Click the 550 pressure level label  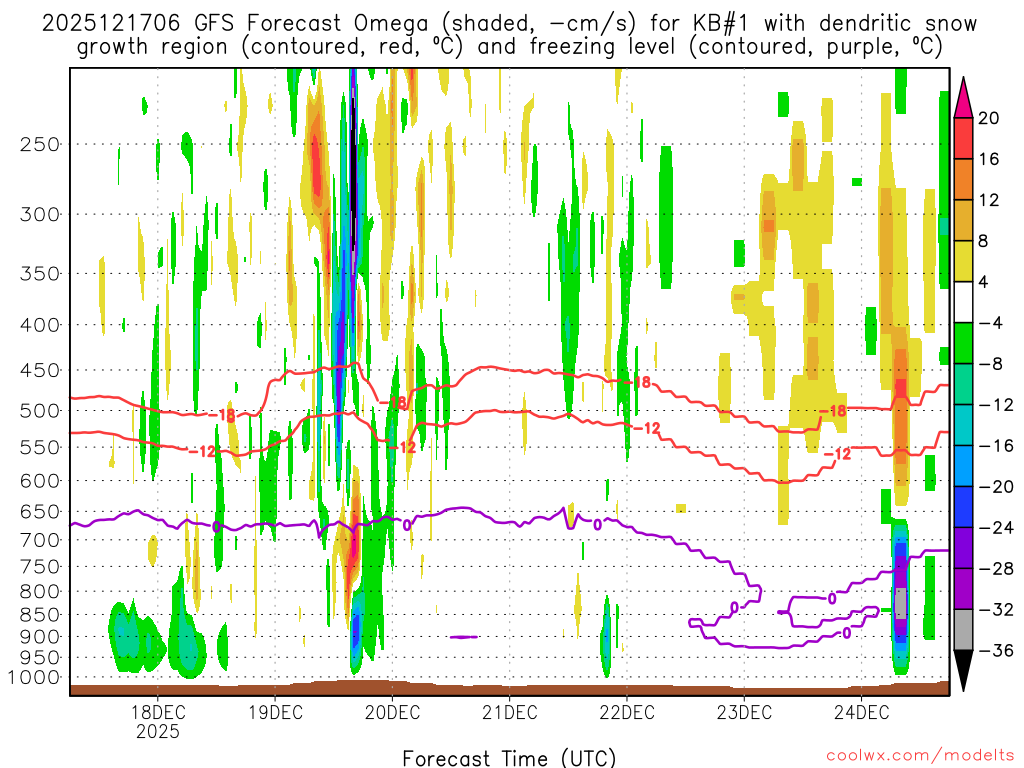click(40, 447)
